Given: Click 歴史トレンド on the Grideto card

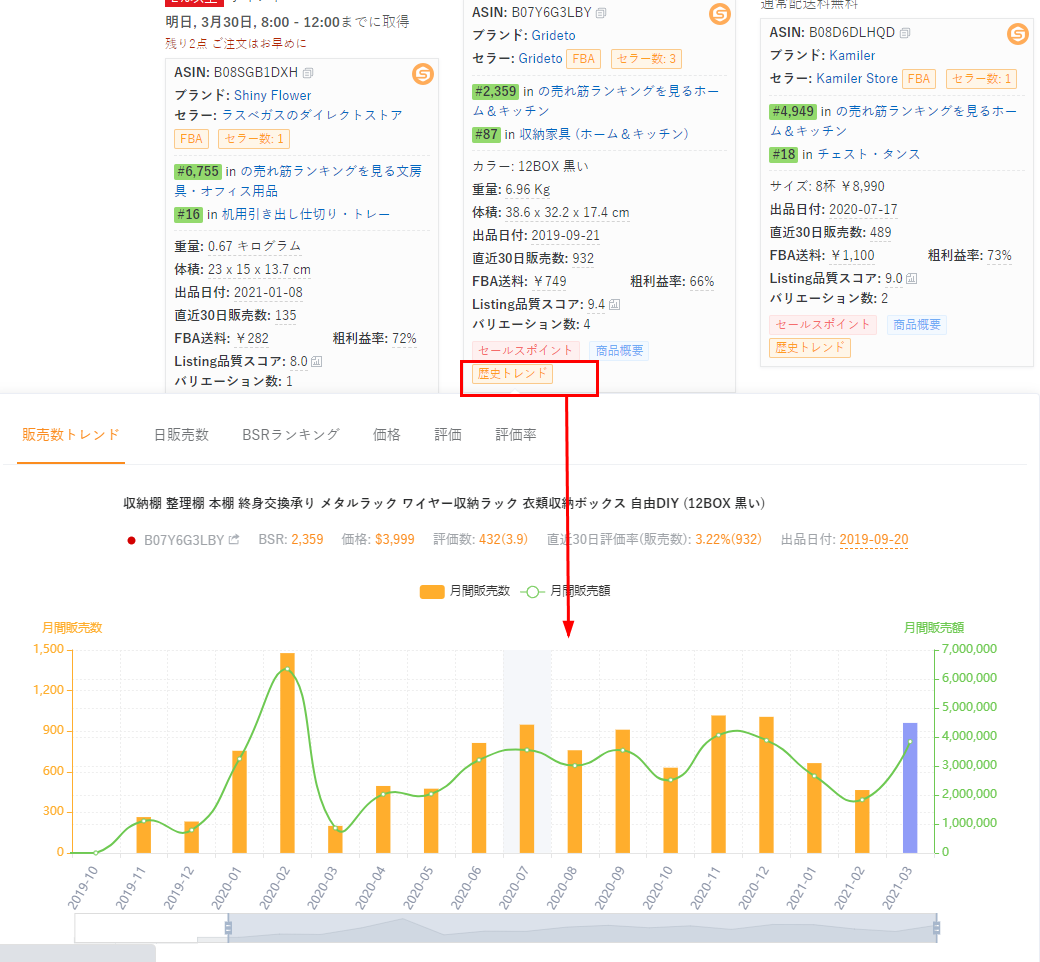Looking at the screenshot, I should pyautogui.click(x=512, y=374).
